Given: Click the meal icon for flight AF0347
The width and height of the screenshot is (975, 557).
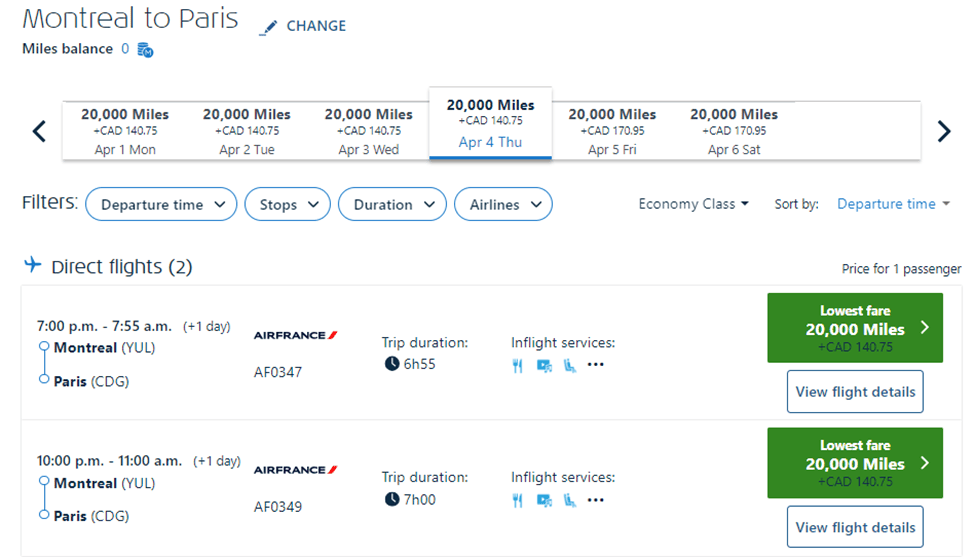Looking at the screenshot, I should pyautogui.click(x=517, y=365).
